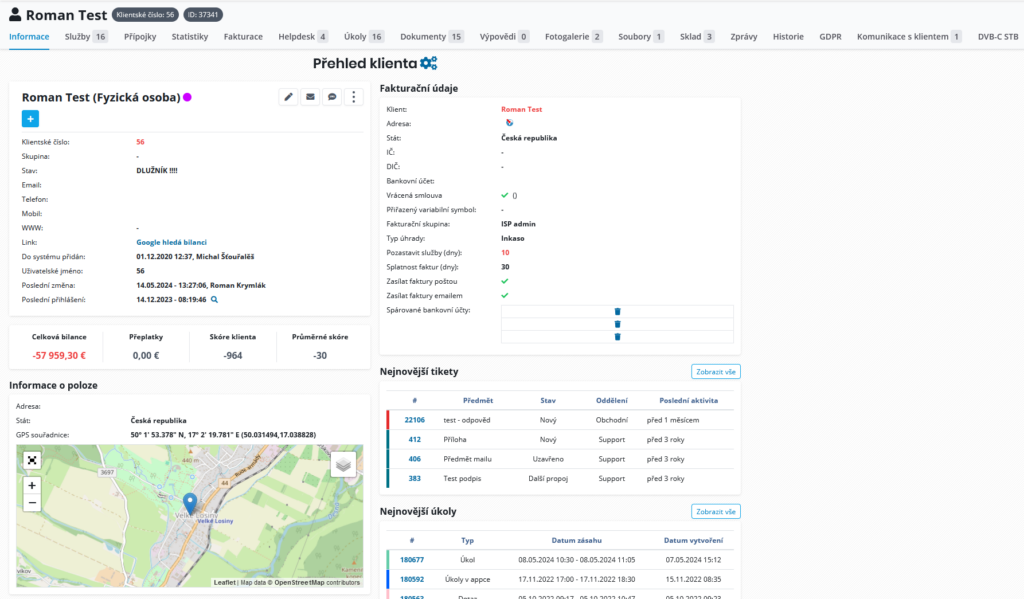Open the Google hledá bilanci link
The image size is (1024, 599).
coord(173,241)
